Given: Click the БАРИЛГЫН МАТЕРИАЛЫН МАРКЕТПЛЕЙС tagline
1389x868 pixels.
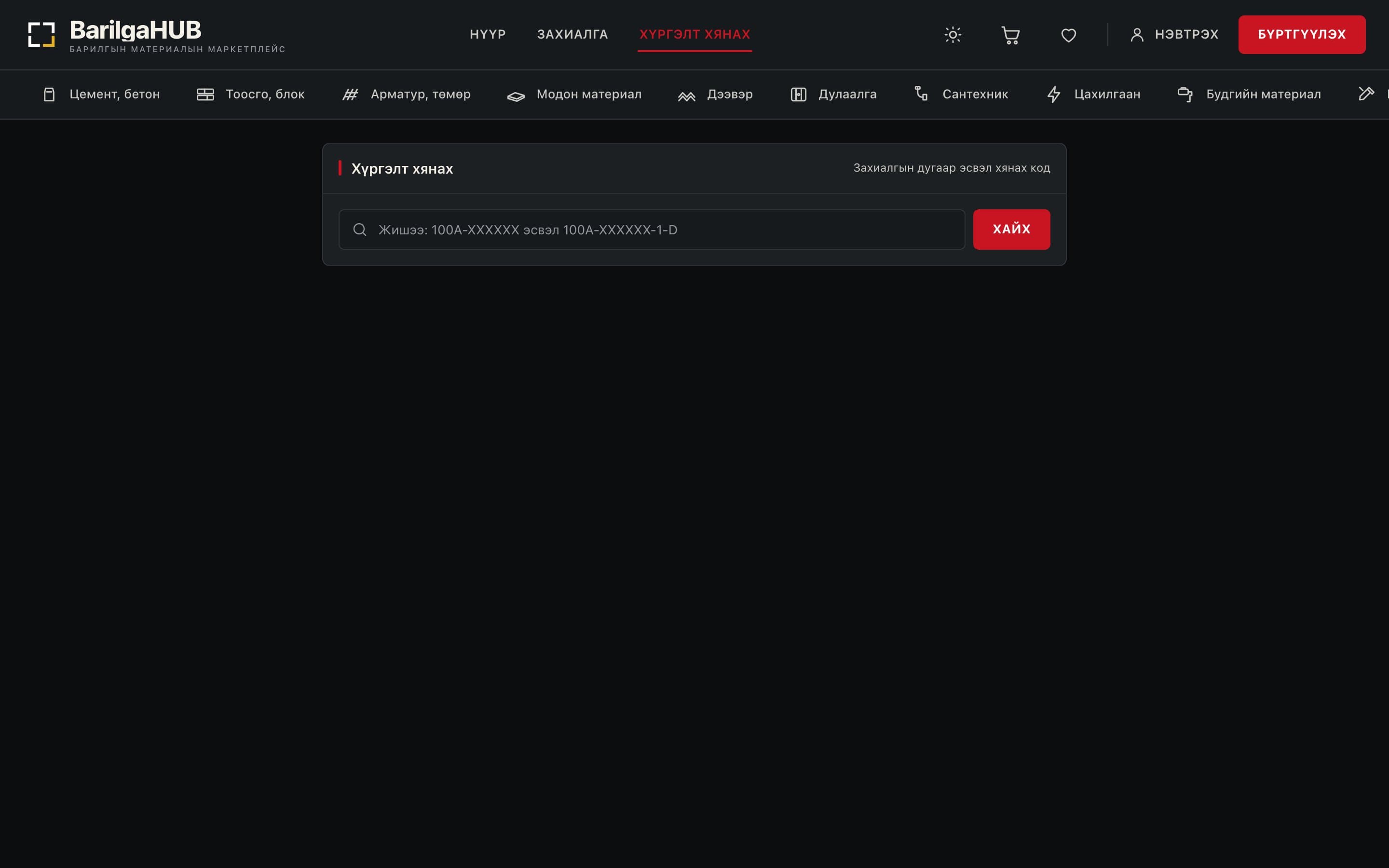Looking at the screenshot, I should (x=177, y=49).
